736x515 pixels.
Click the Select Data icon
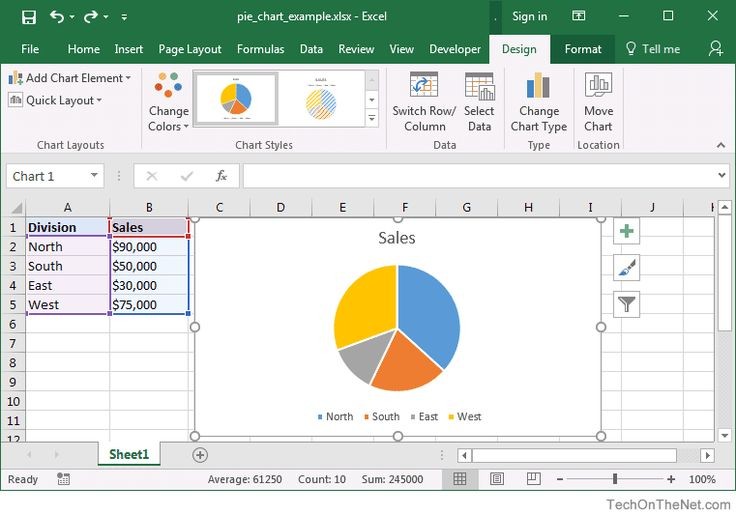(x=479, y=87)
